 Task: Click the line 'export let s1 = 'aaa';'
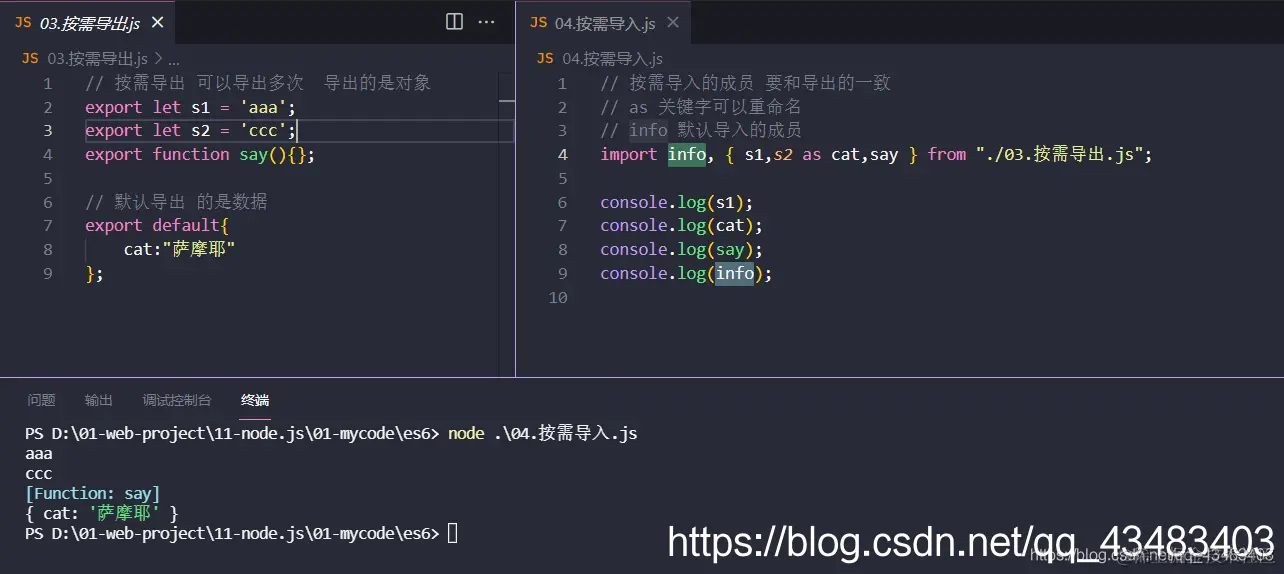191,107
